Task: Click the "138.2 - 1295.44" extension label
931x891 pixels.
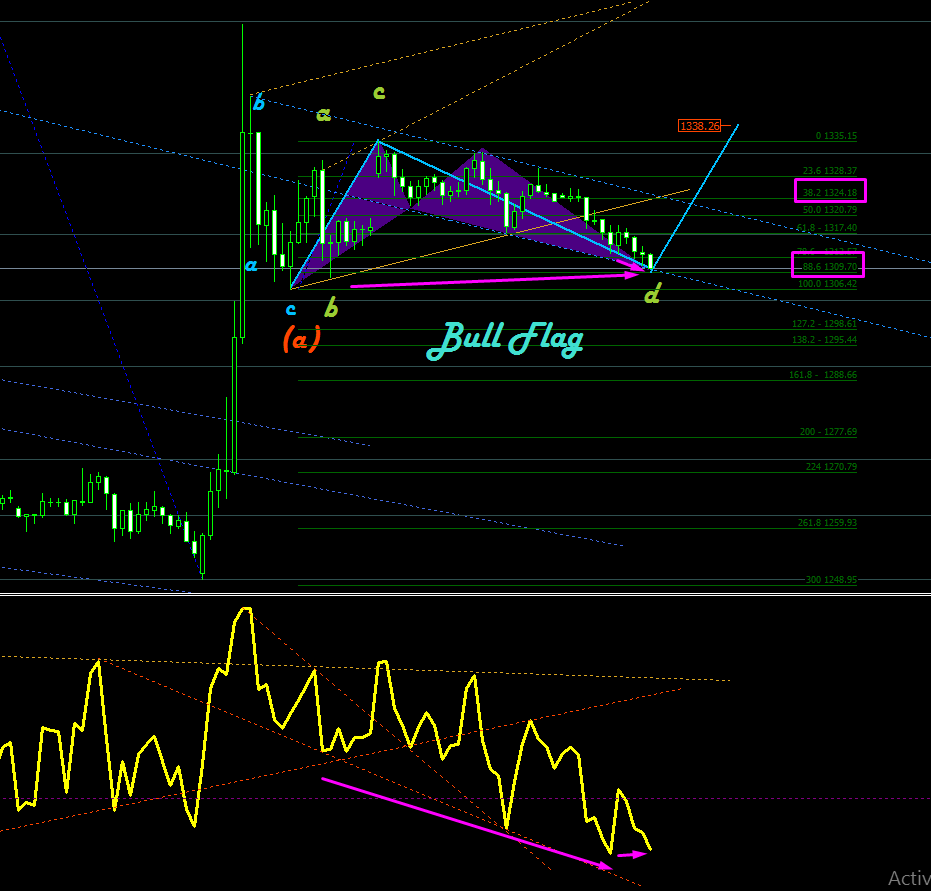Action: pos(824,340)
